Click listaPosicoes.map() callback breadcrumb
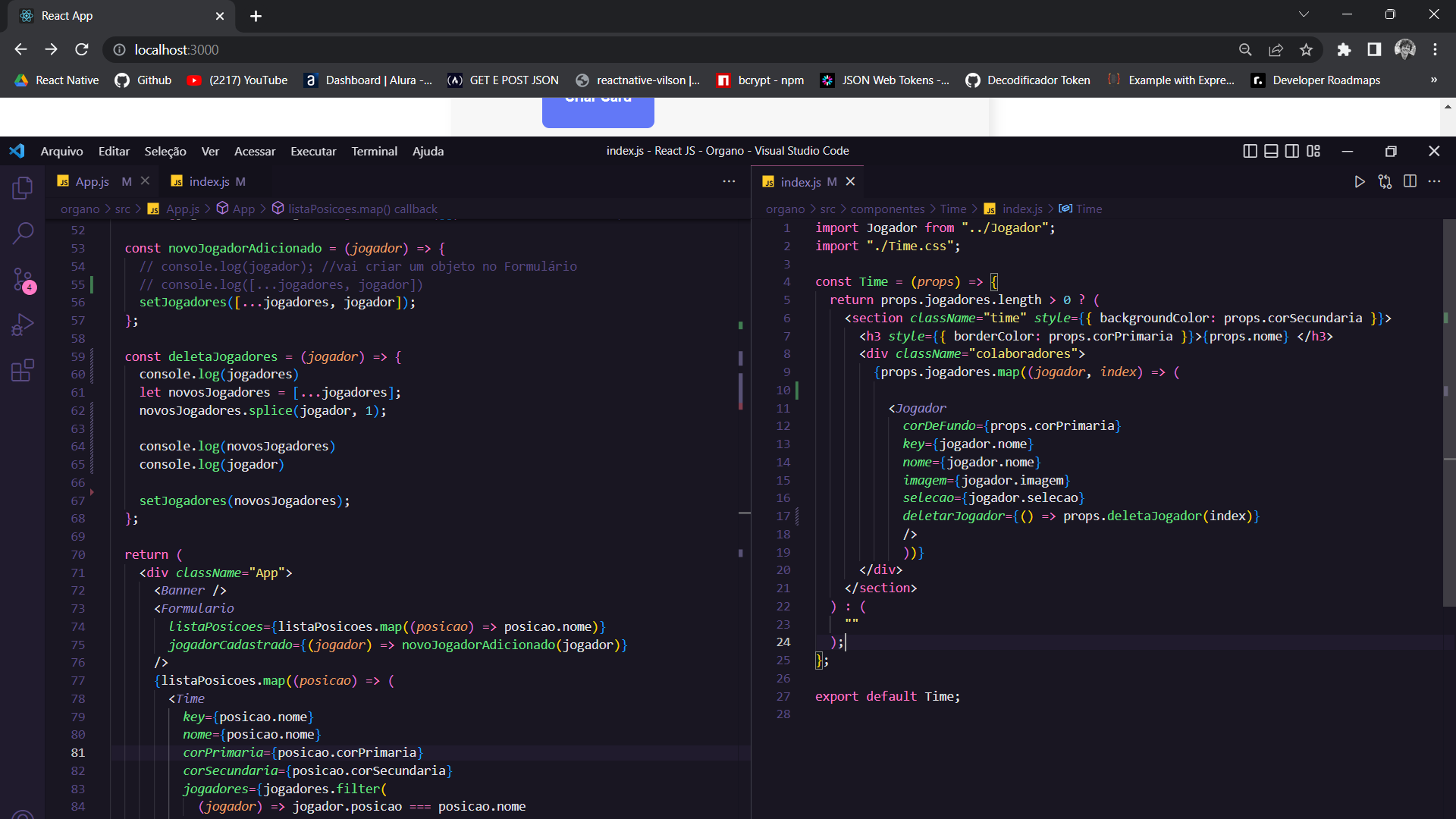This screenshot has width=1456, height=819. [x=362, y=209]
